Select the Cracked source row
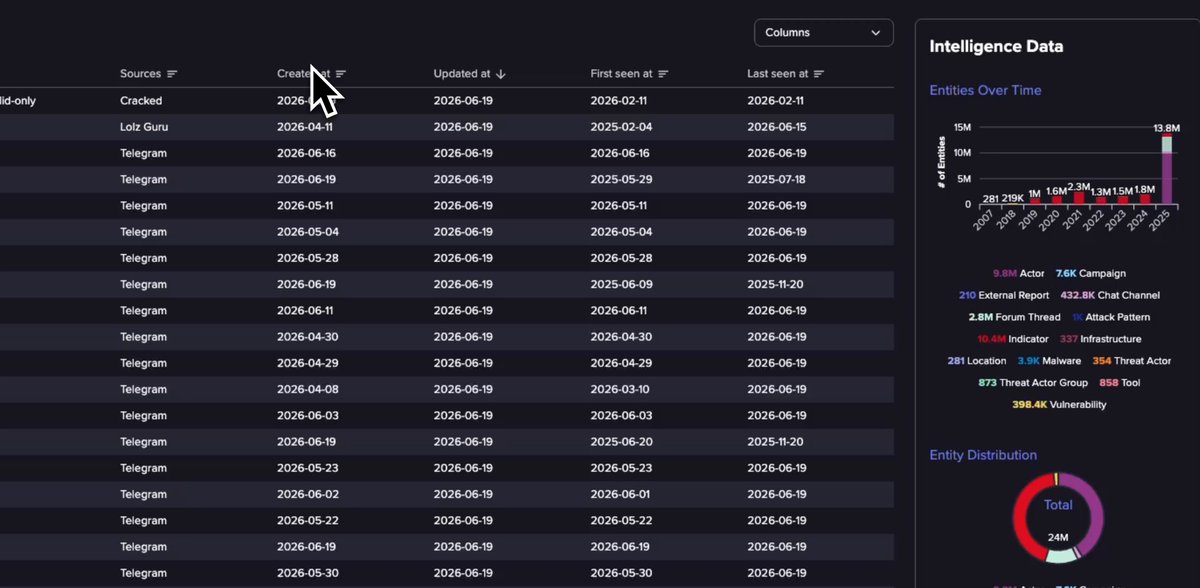Viewport: 1200px width, 588px height. coord(446,101)
